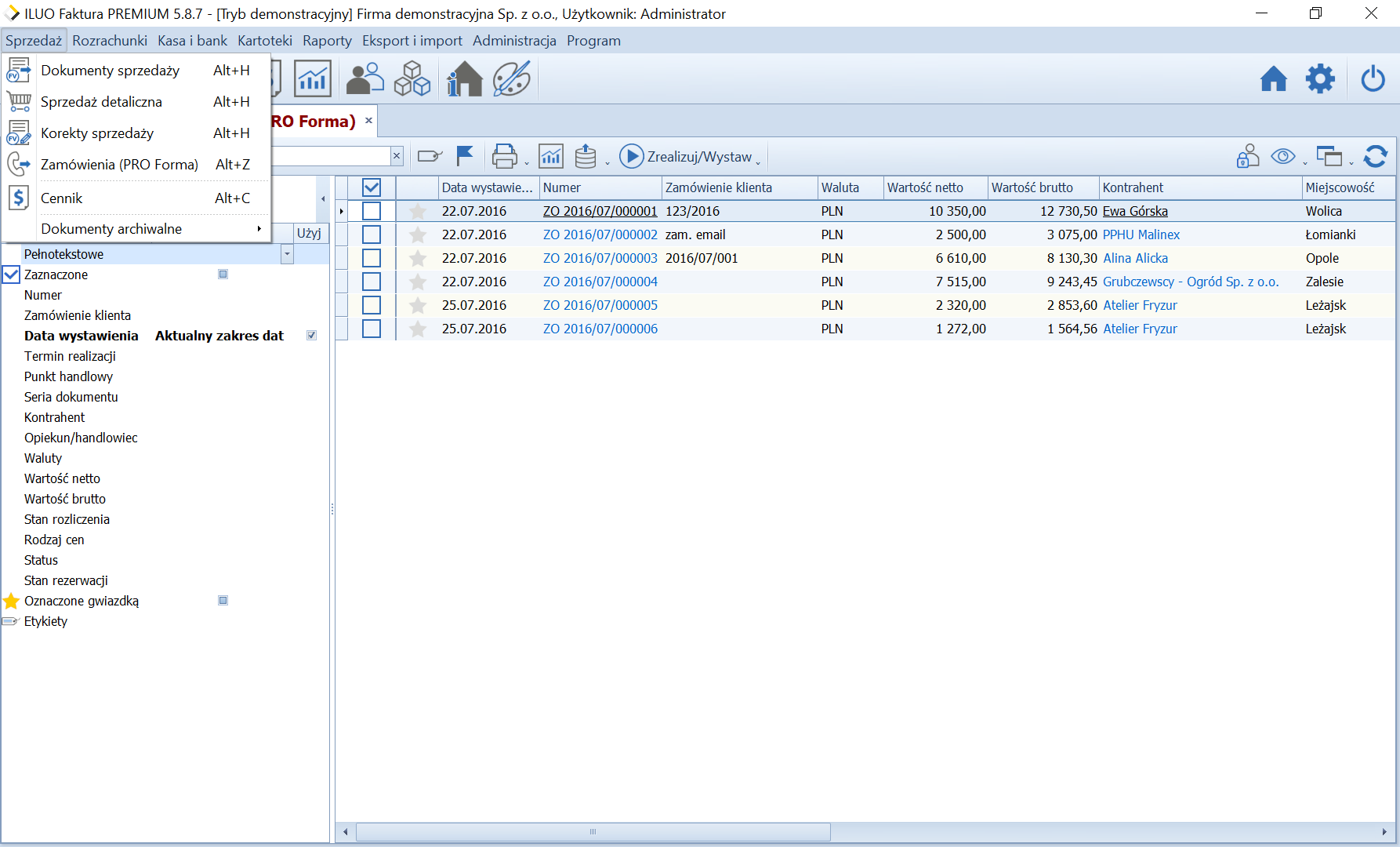Click the blue flag icon
This screenshot has width=1400, height=847.
tap(466, 156)
